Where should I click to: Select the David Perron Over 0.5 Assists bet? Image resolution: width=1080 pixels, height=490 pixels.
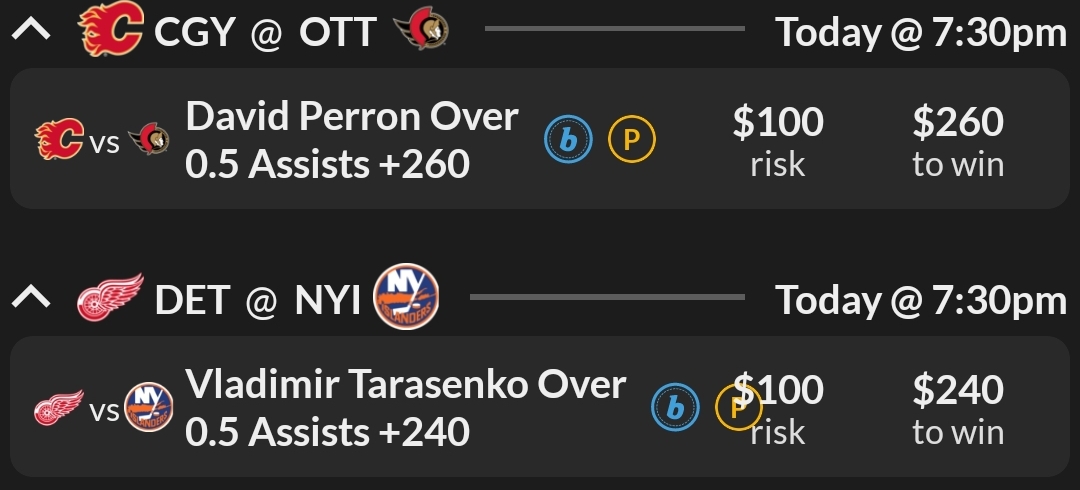pyautogui.click(x=352, y=140)
